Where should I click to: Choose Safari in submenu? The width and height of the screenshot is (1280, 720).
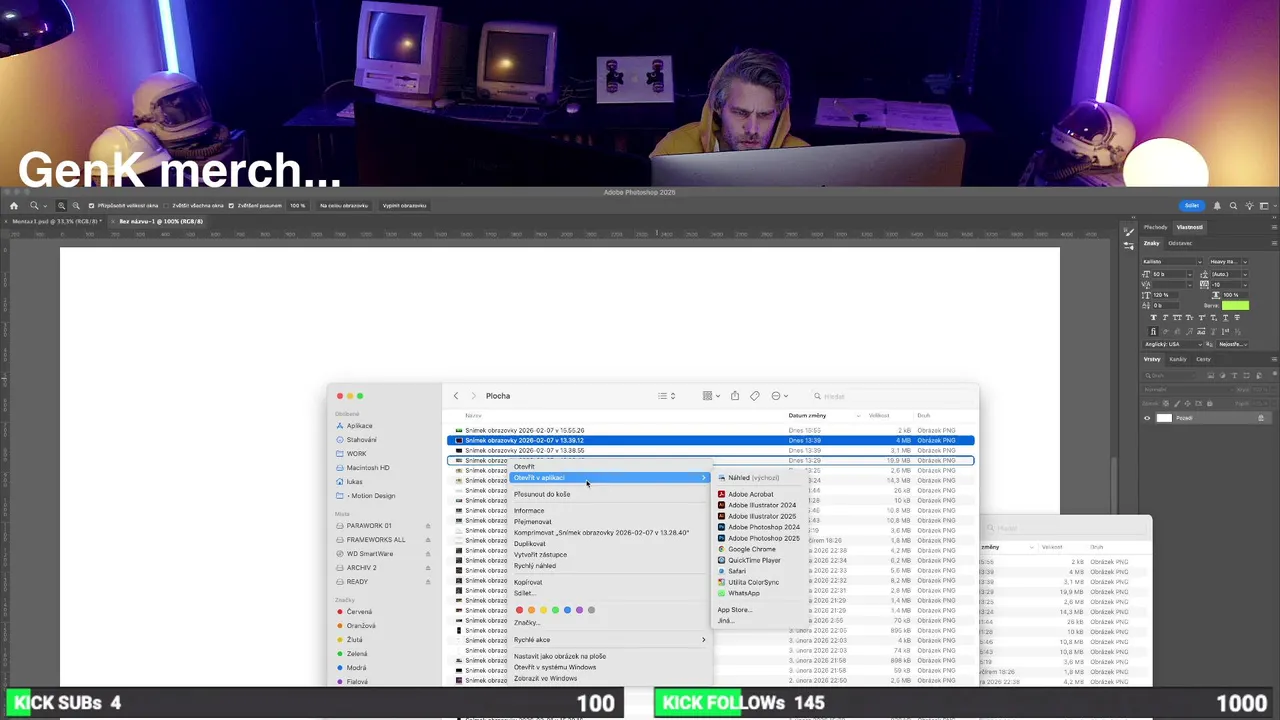pos(737,571)
